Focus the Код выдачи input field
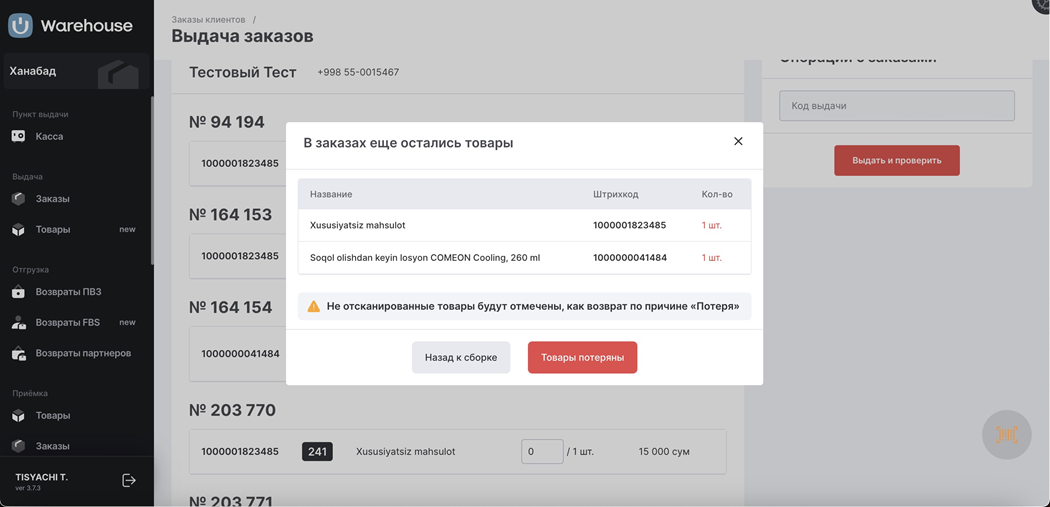Viewport: 1050px width, 507px height. 896,106
